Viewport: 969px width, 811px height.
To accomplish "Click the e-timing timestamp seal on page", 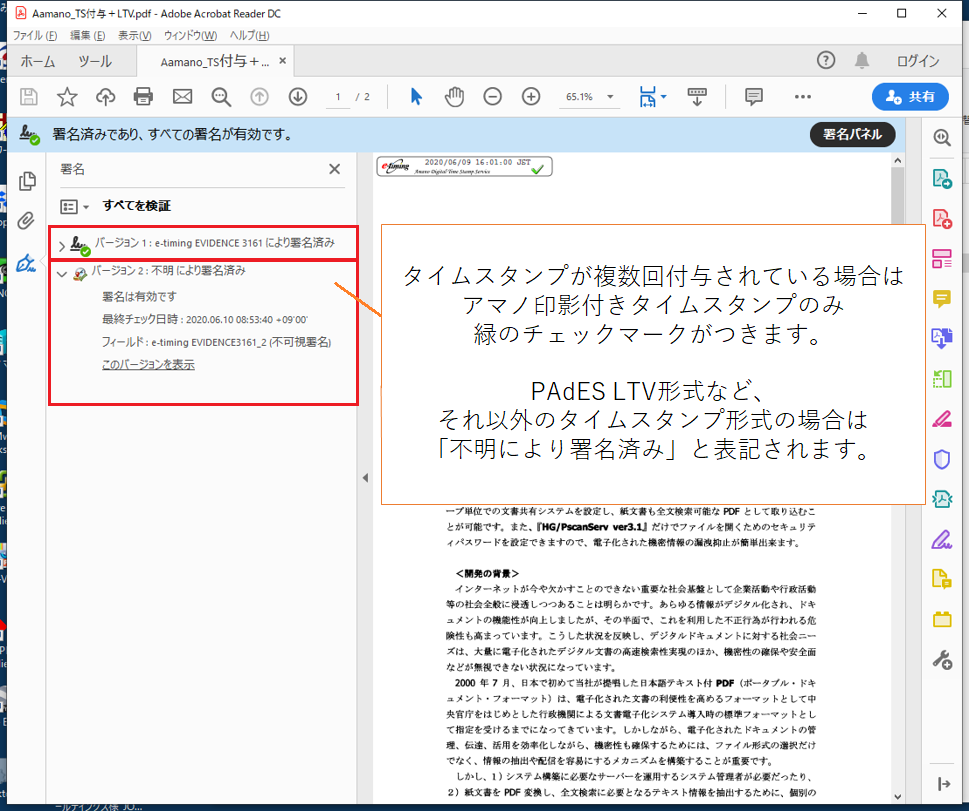I will tap(464, 166).
